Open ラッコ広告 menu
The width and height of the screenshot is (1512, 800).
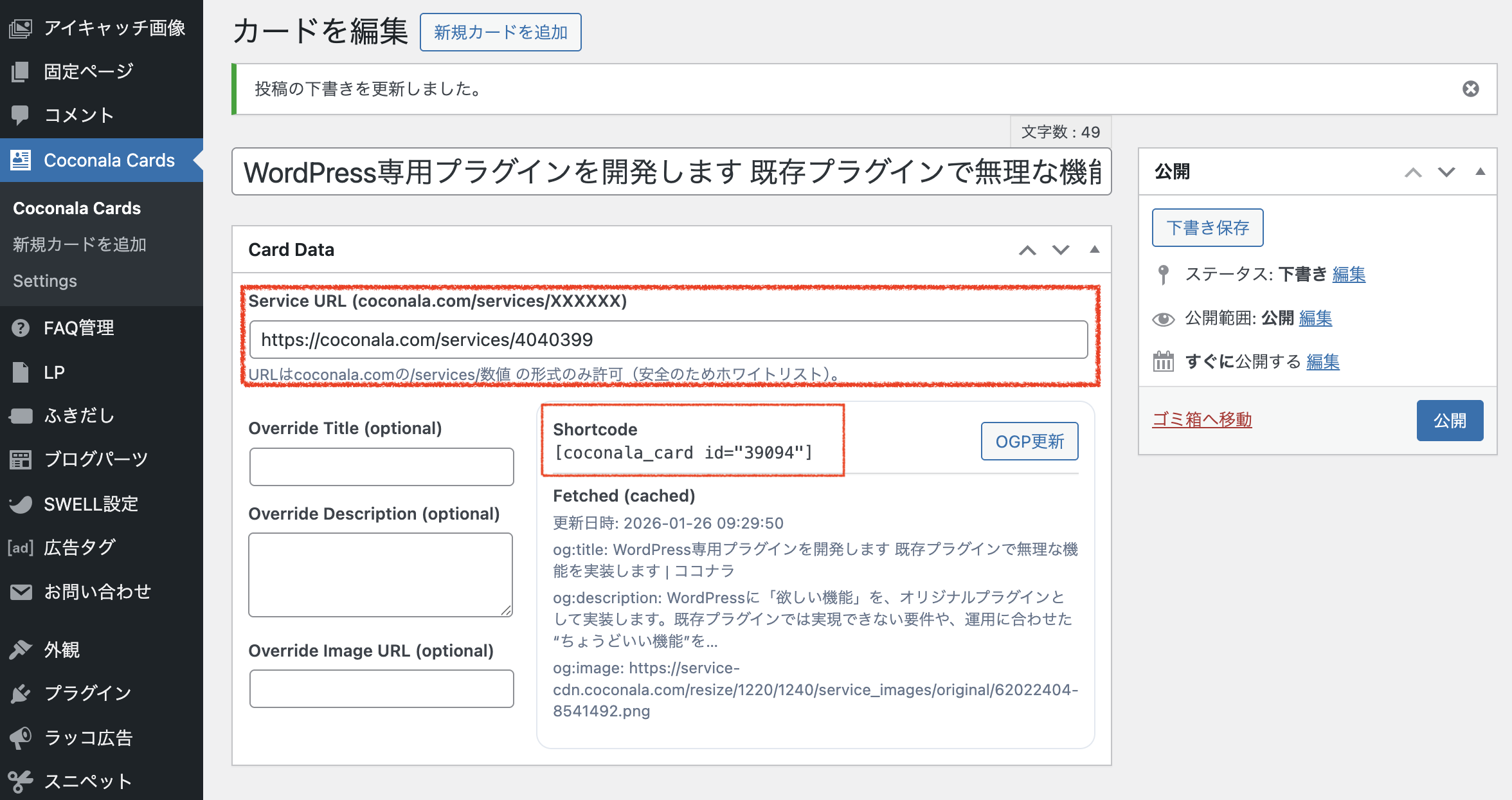click(x=102, y=738)
